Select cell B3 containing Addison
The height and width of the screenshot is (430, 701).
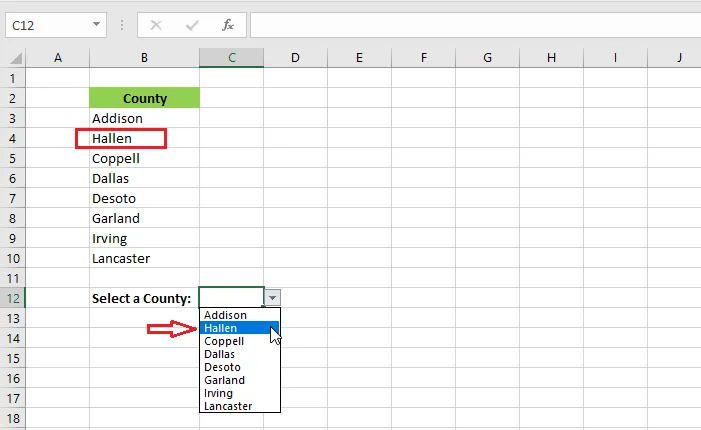pyautogui.click(x=144, y=118)
